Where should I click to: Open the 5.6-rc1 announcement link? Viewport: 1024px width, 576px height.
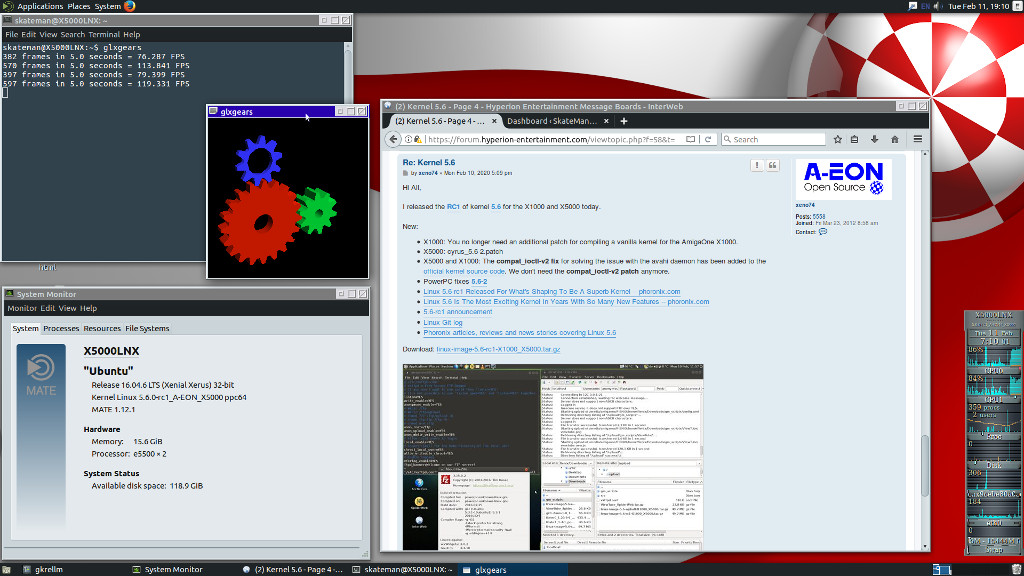coord(458,312)
